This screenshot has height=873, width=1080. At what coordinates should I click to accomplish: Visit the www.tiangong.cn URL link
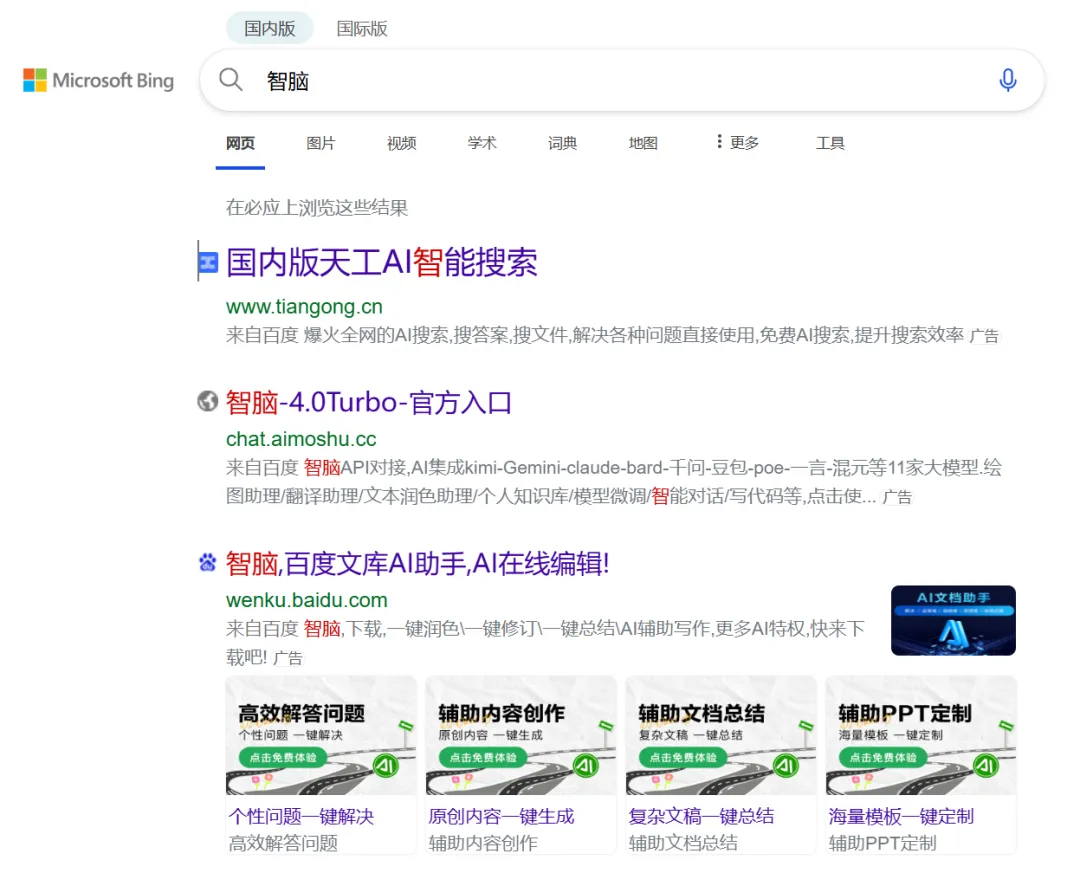click(304, 306)
